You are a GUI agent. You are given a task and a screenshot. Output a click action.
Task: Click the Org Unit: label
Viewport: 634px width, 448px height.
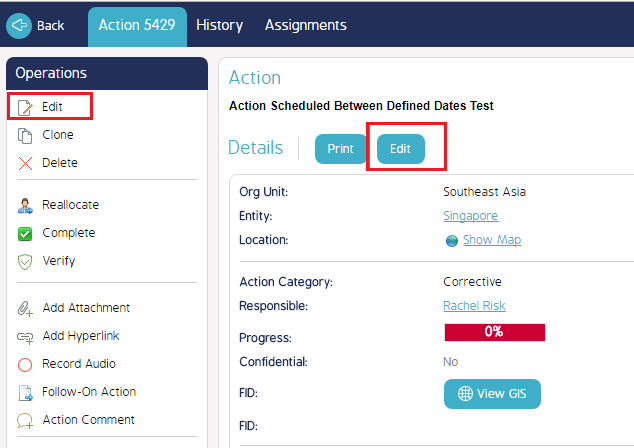point(264,192)
